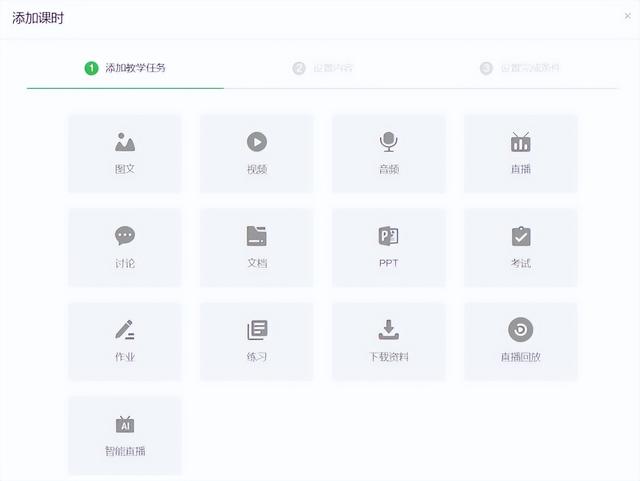Click the 智能直播 label text
640x481 pixels.
pyautogui.click(x=125, y=451)
